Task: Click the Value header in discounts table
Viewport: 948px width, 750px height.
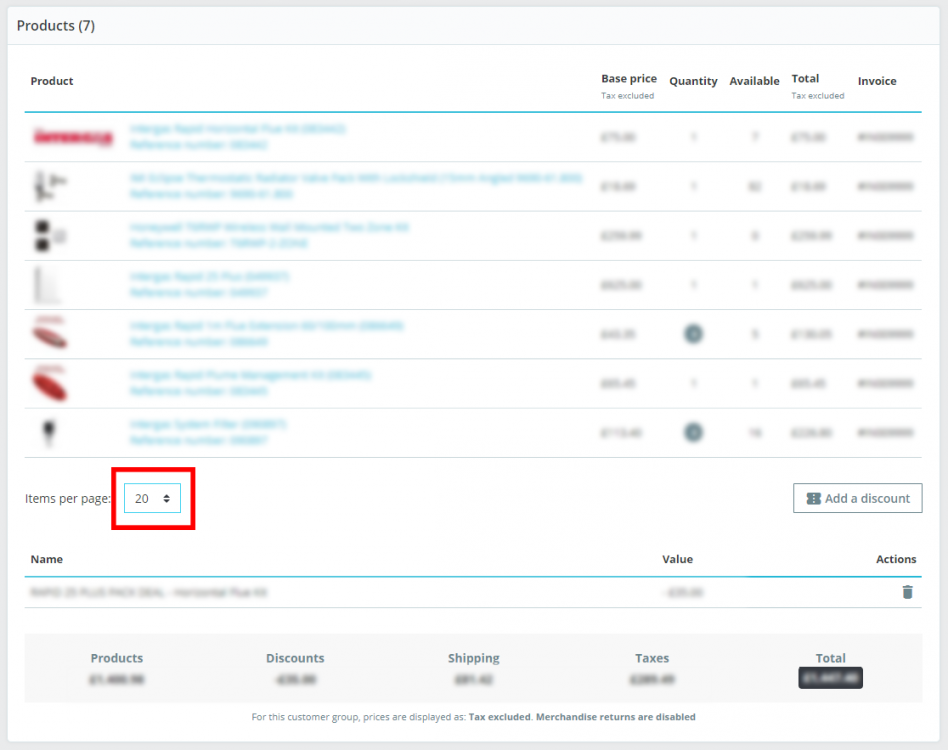Action: pyautogui.click(x=677, y=559)
